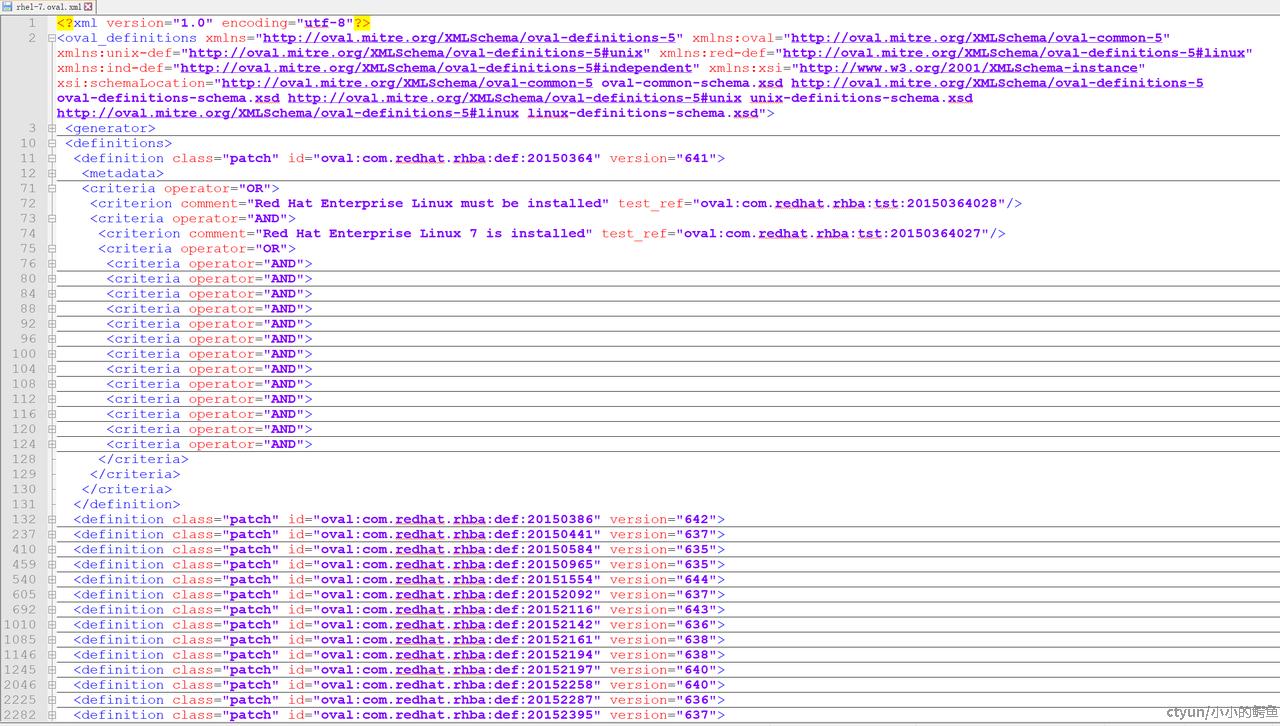
Task: Collapse the definitions fold marker on line 10
Action: (x=52, y=143)
